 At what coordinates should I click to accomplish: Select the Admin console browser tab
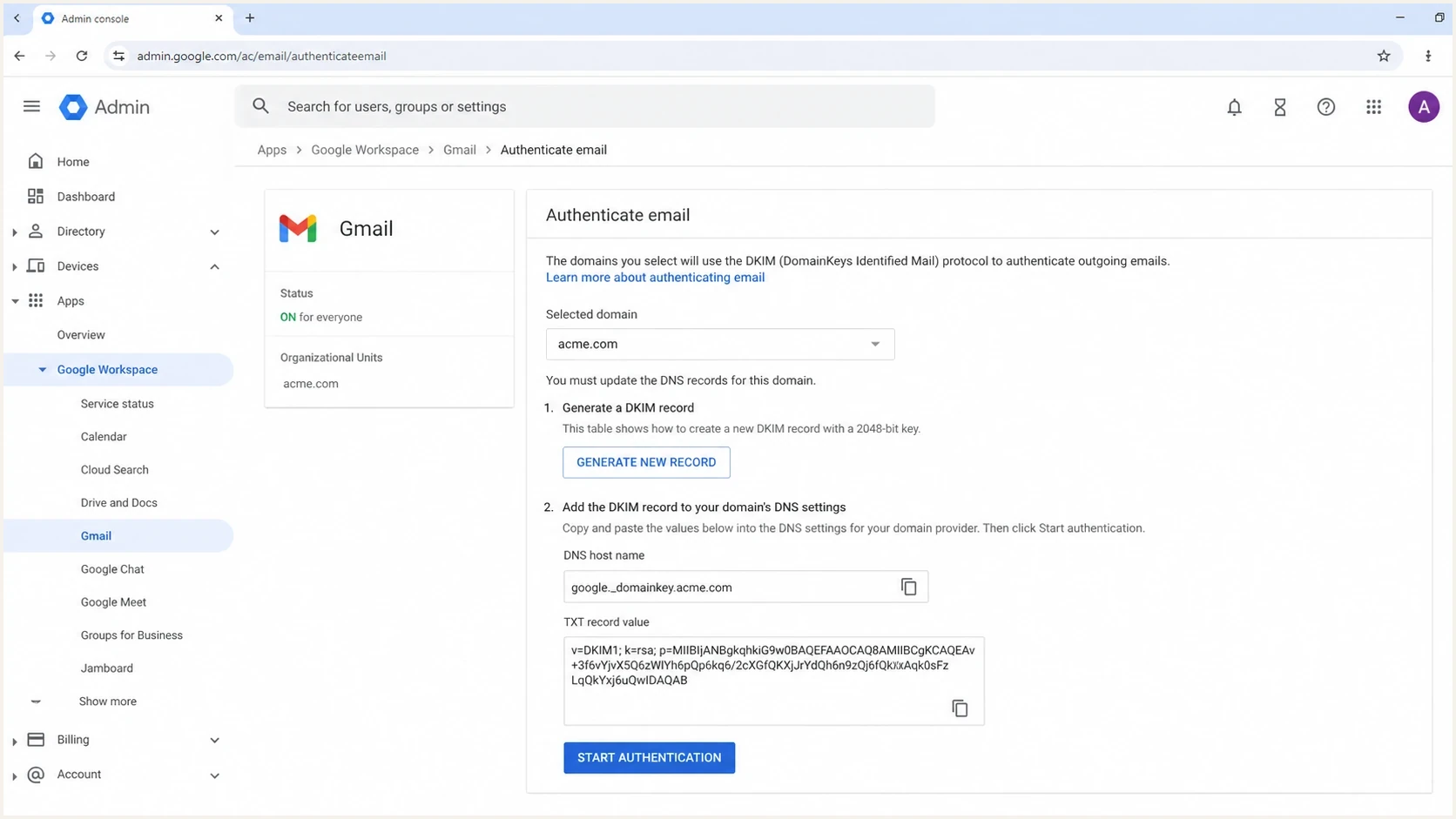click(132, 18)
